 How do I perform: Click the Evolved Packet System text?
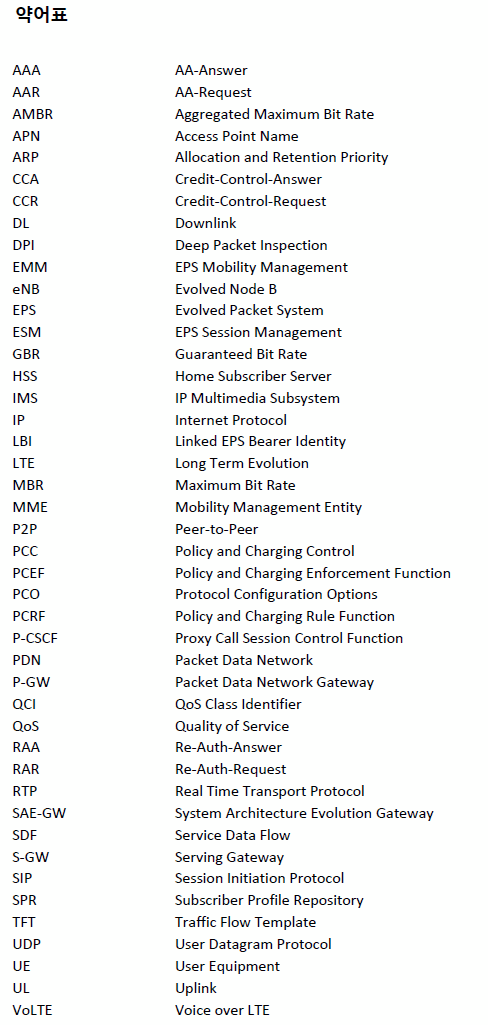(x=249, y=311)
